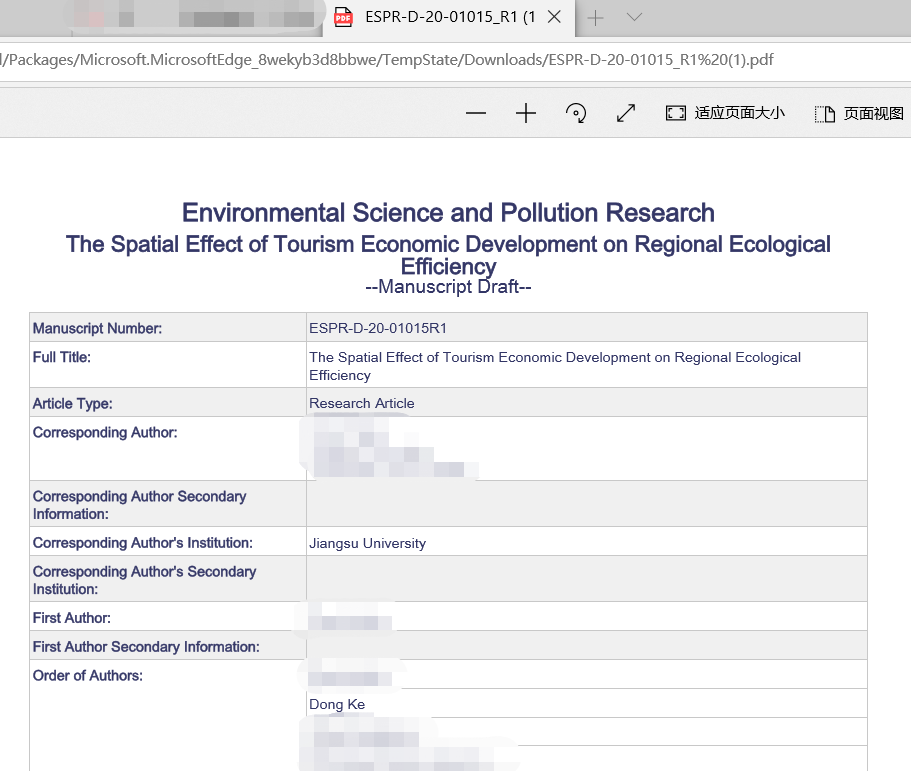Click the zoom in plus icon
Image resolution: width=911 pixels, height=771 pixels.
[x=526, y=114]
